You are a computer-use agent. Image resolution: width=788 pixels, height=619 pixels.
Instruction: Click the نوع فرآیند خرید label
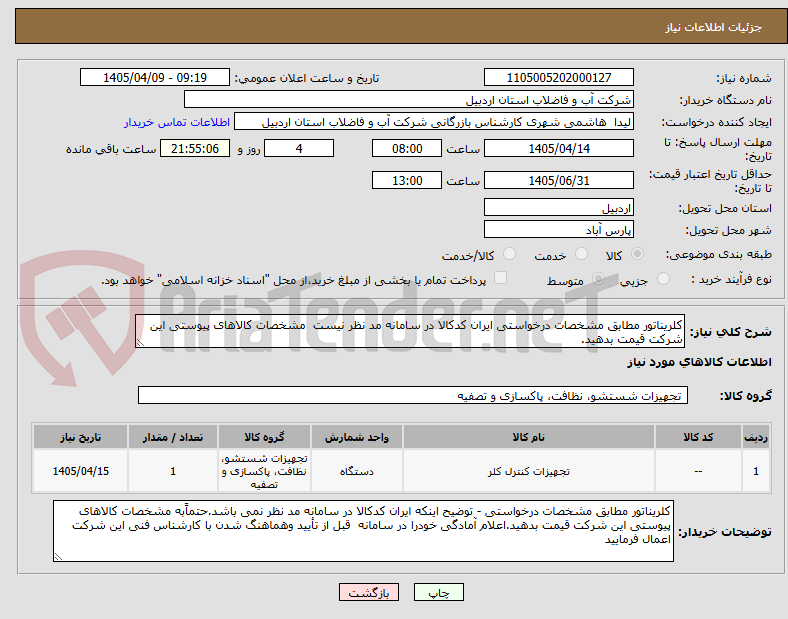[x=731, y=279]
